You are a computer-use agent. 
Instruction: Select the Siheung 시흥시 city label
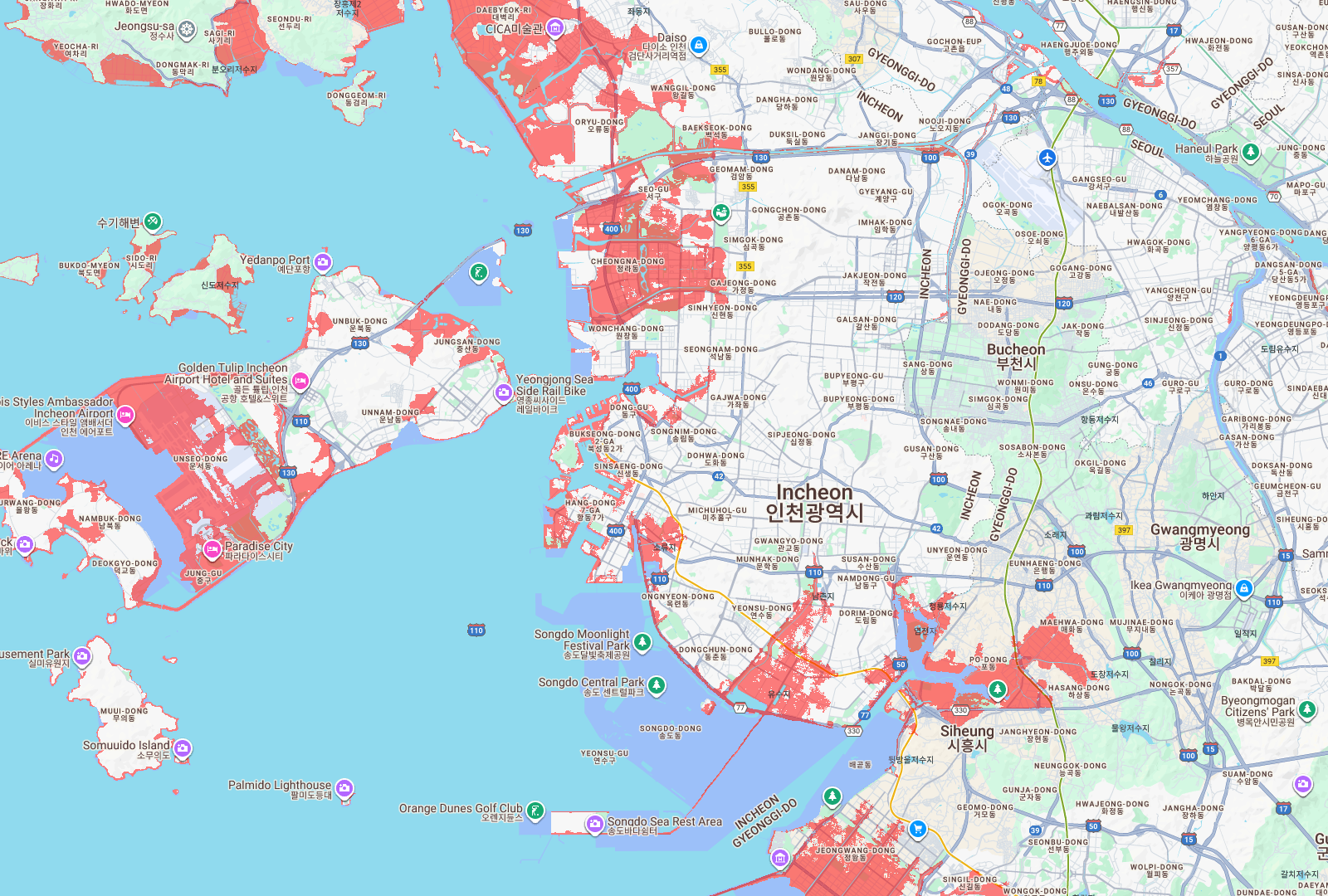click(x=967, y=738)
